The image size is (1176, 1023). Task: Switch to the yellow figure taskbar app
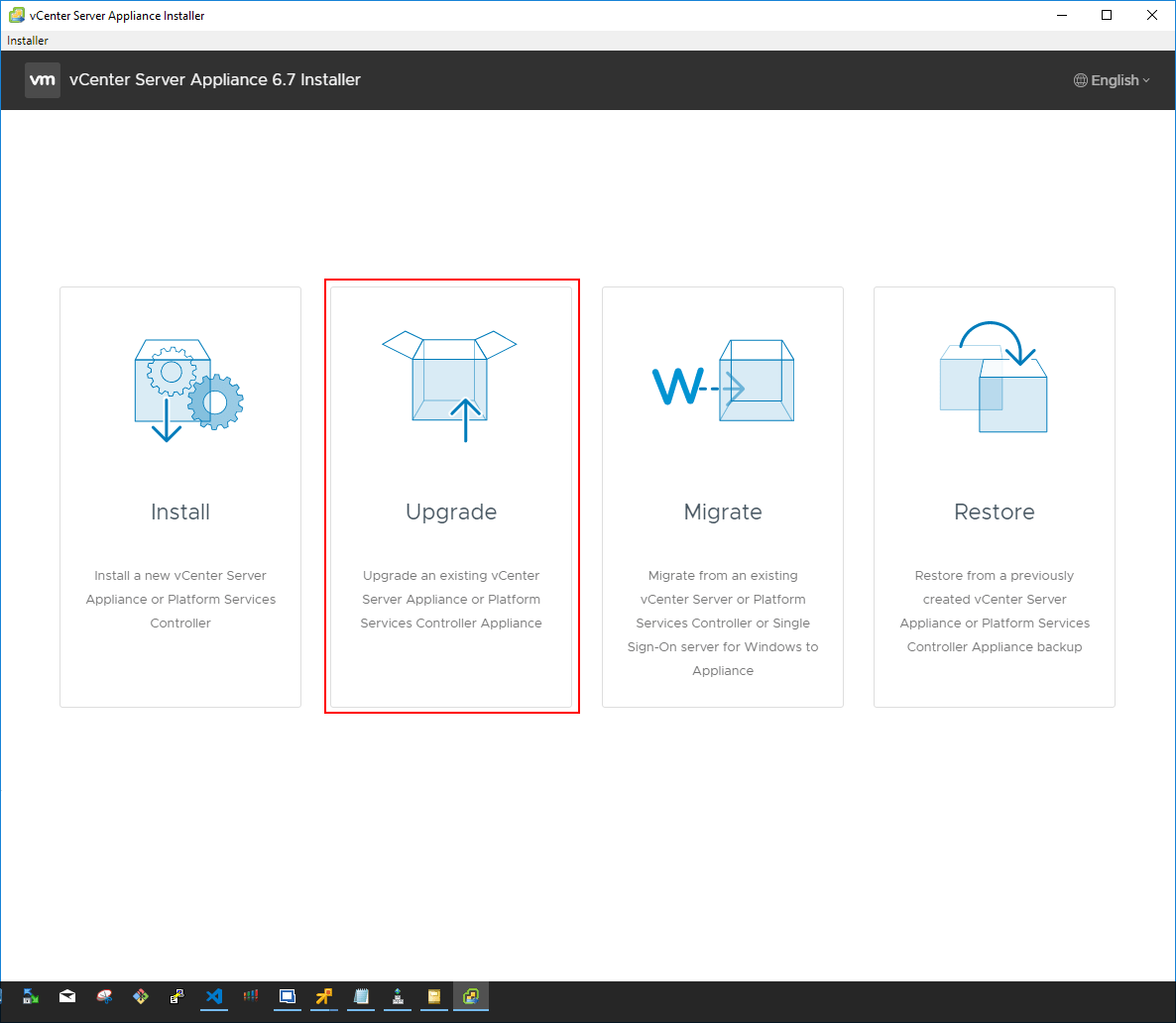(324, 996)
